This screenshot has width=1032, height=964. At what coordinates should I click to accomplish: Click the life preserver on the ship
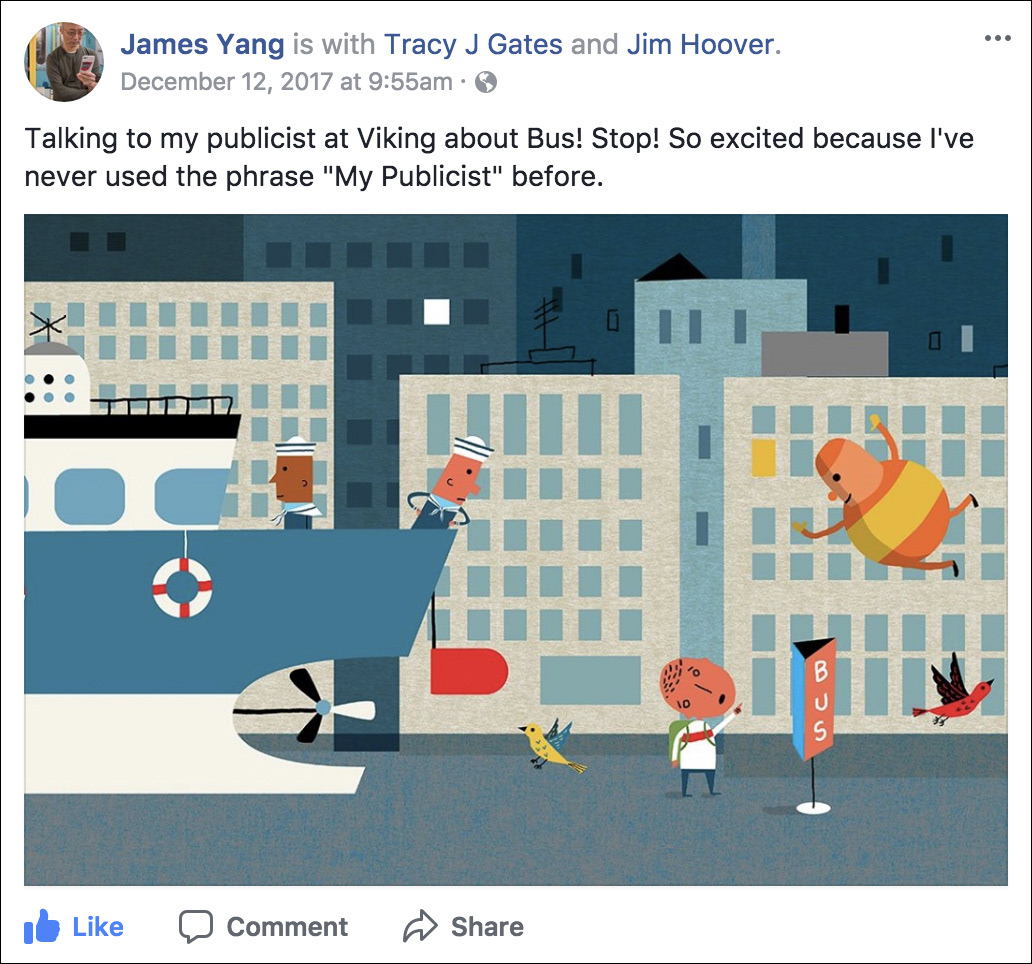182,588
